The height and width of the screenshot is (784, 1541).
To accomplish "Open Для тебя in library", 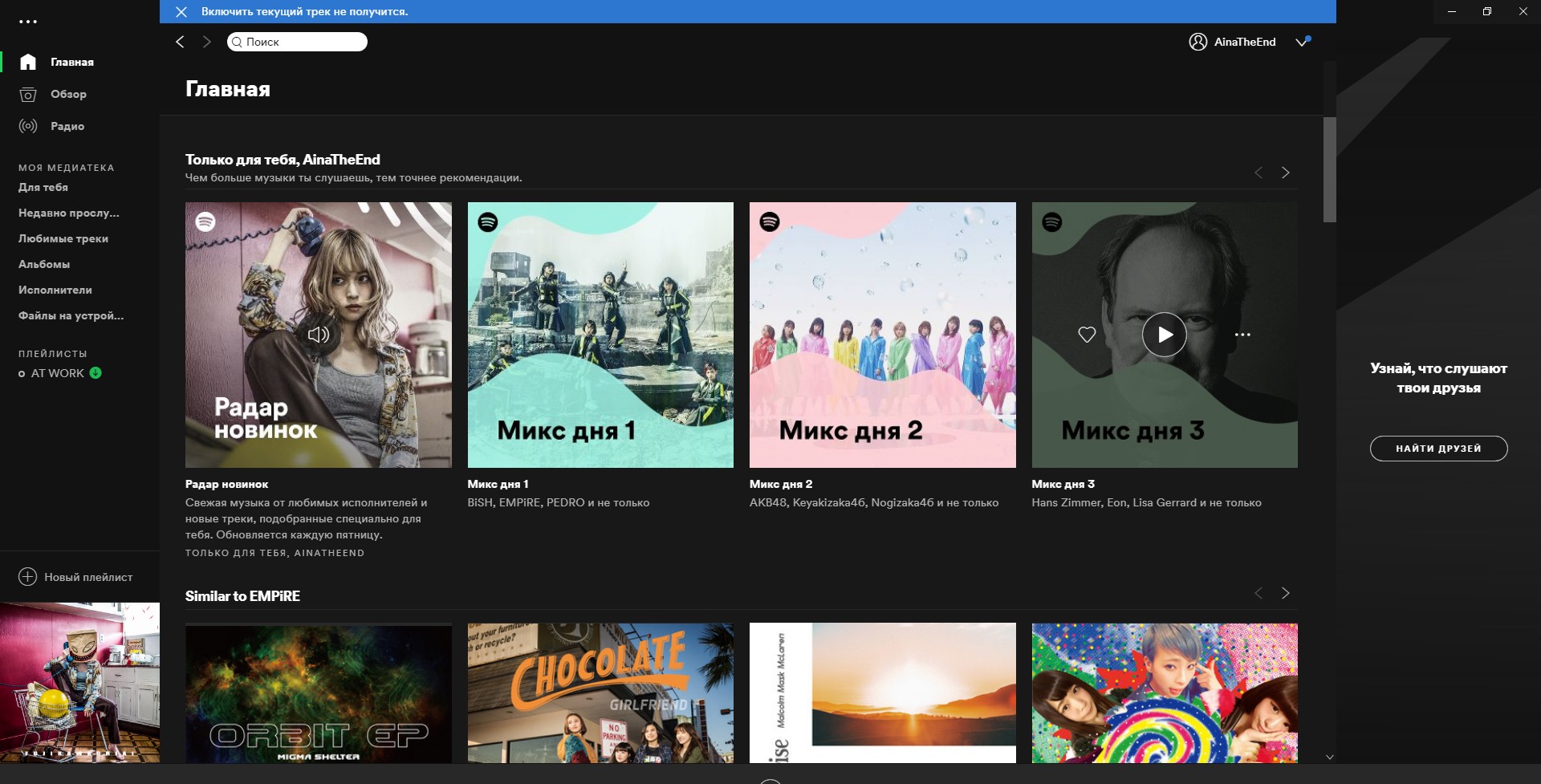I will tap(43, 187).
